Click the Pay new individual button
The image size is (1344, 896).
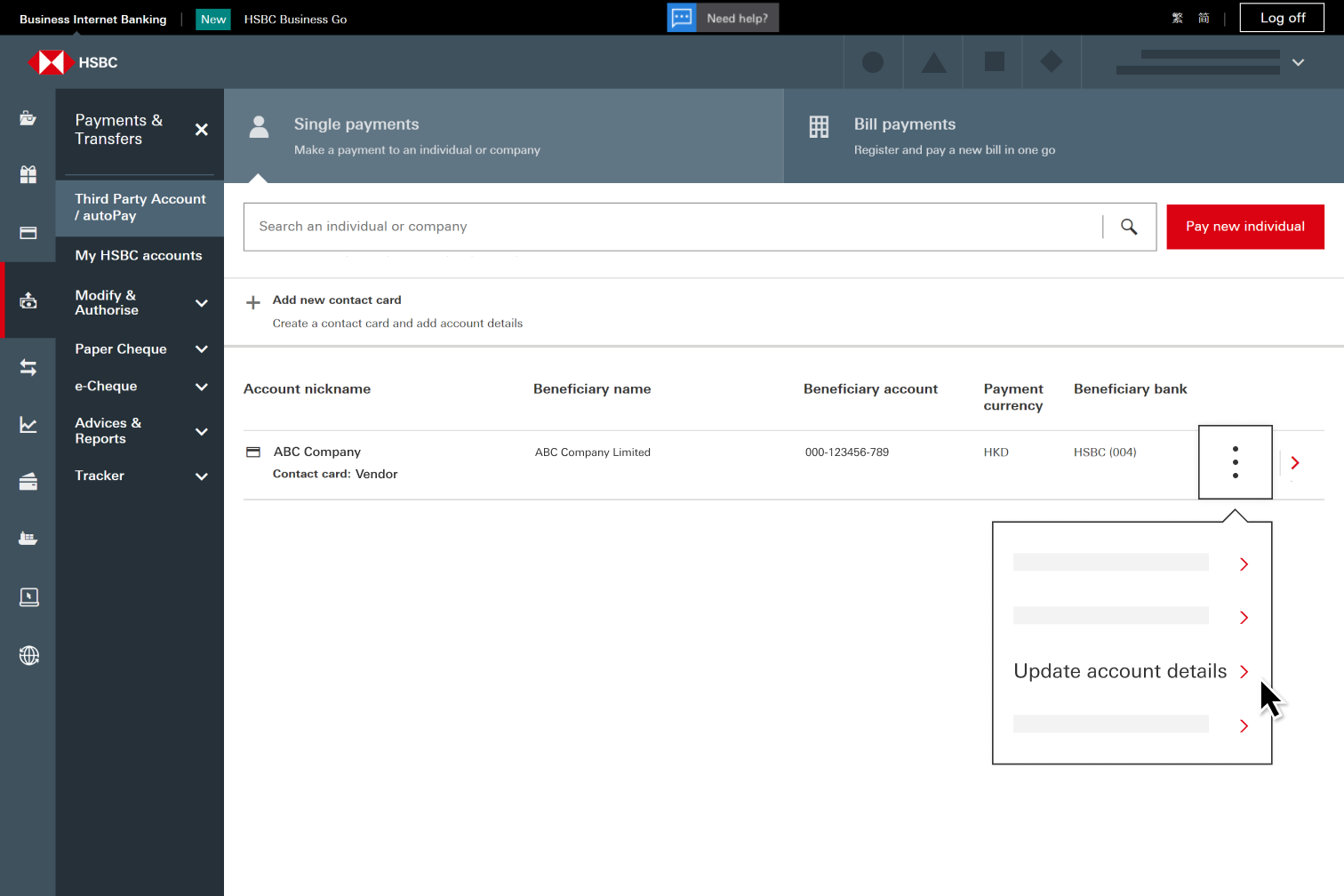(1244, 227)
